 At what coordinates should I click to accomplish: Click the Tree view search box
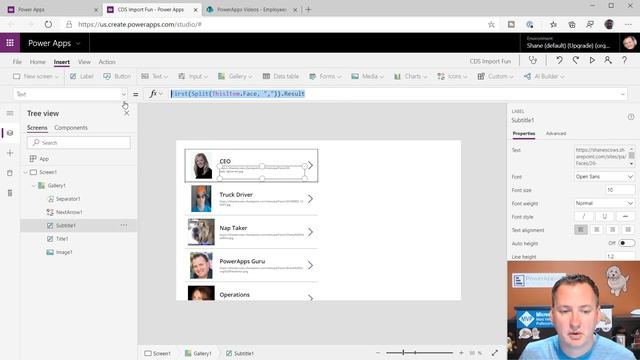[79, 142]
